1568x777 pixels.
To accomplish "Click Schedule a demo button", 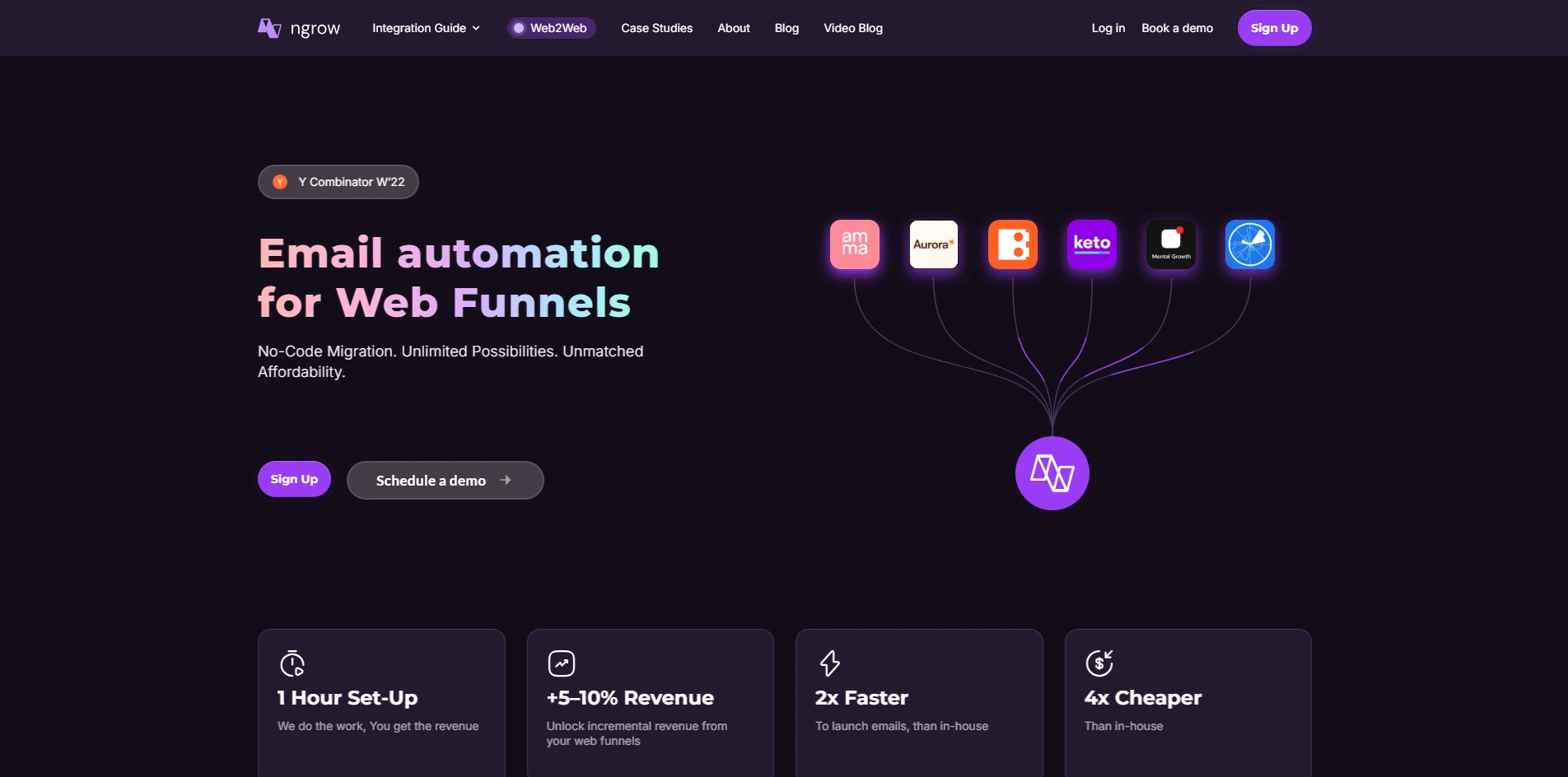I will (x=445, y=480).
